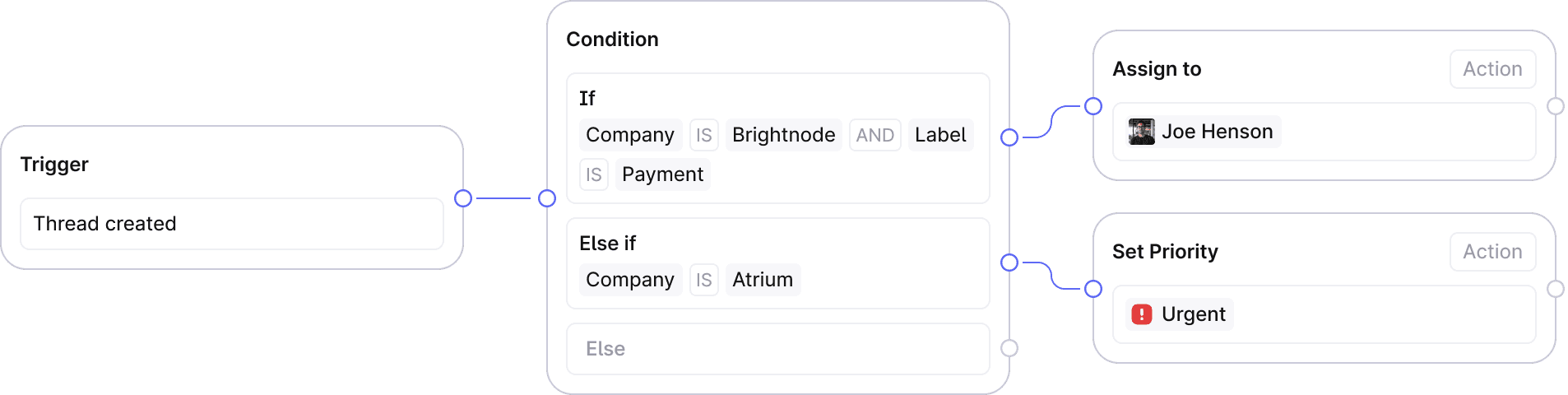Click the Set Priority node input connector
The width and height of the screenshot is (1568, 395).
[1093, 289]
